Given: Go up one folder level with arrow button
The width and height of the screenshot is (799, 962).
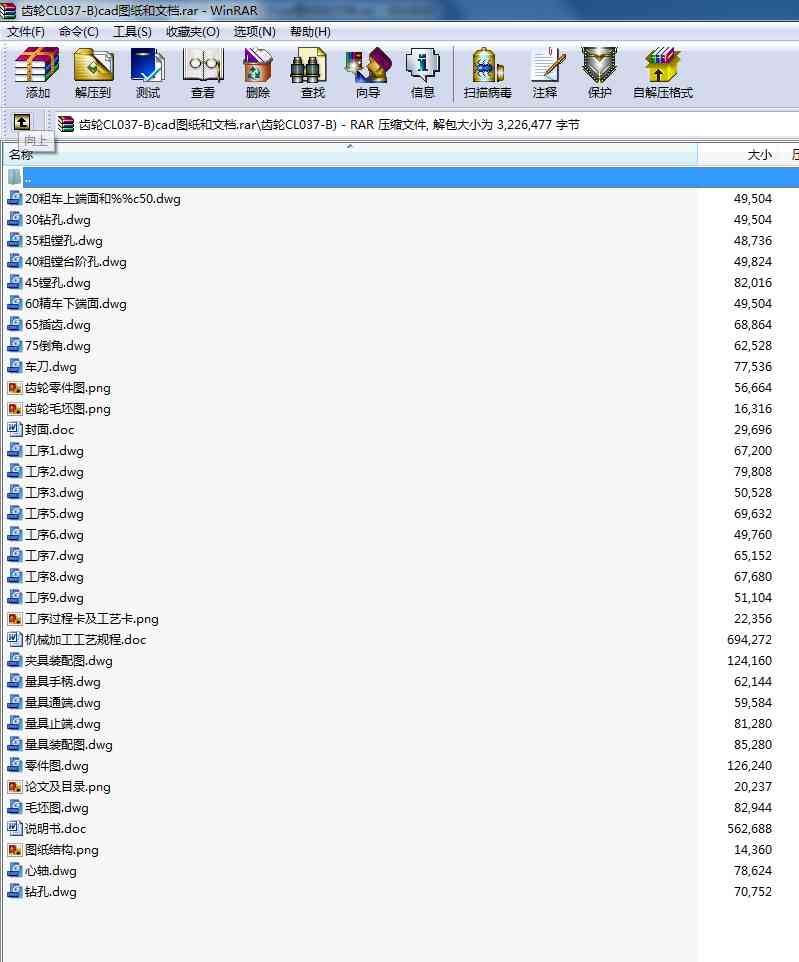Looking at the screenshot, I should (22, 122).
